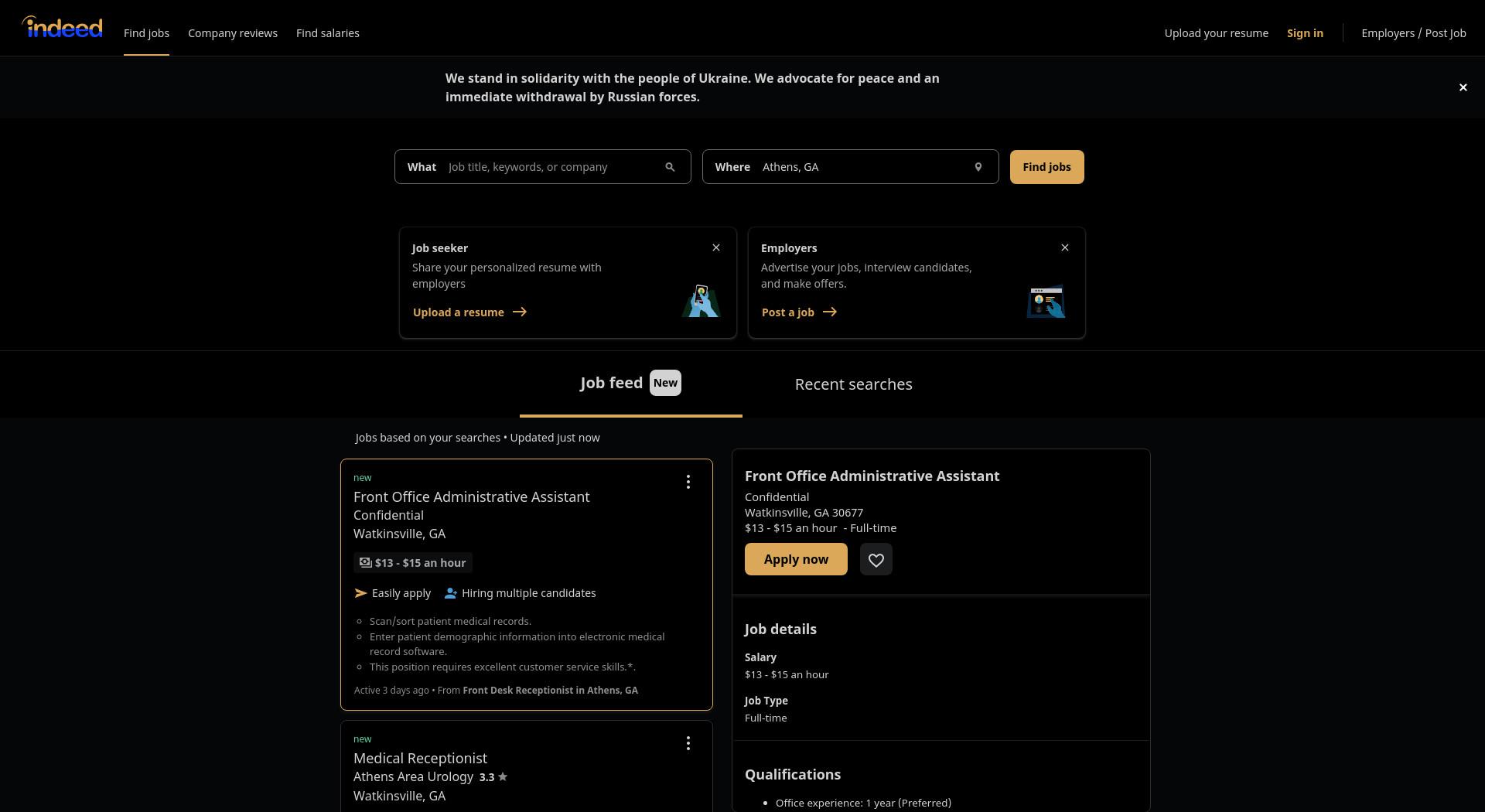
Task: Click the Upload a resume link
Action: pyautogui.click(x=469, y=312)
